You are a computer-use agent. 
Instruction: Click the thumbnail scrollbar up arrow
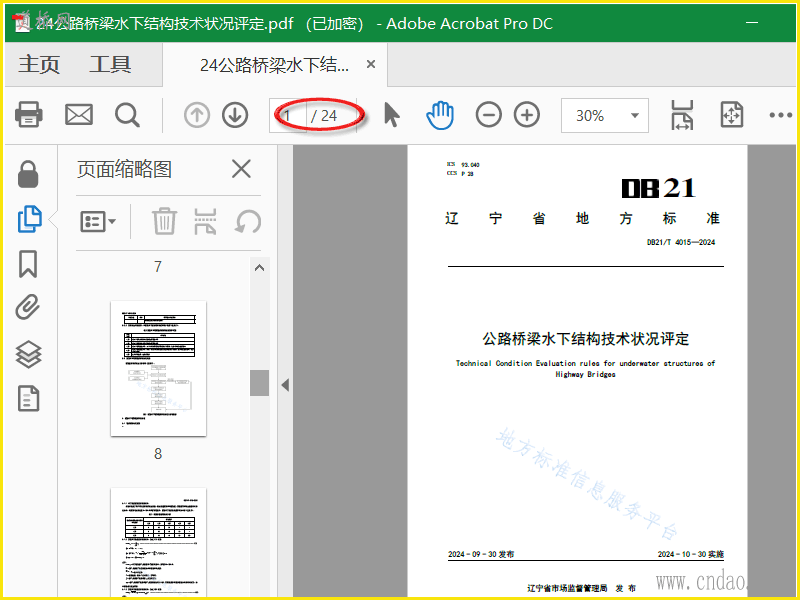pyautogui.click(x=259, y=267)
